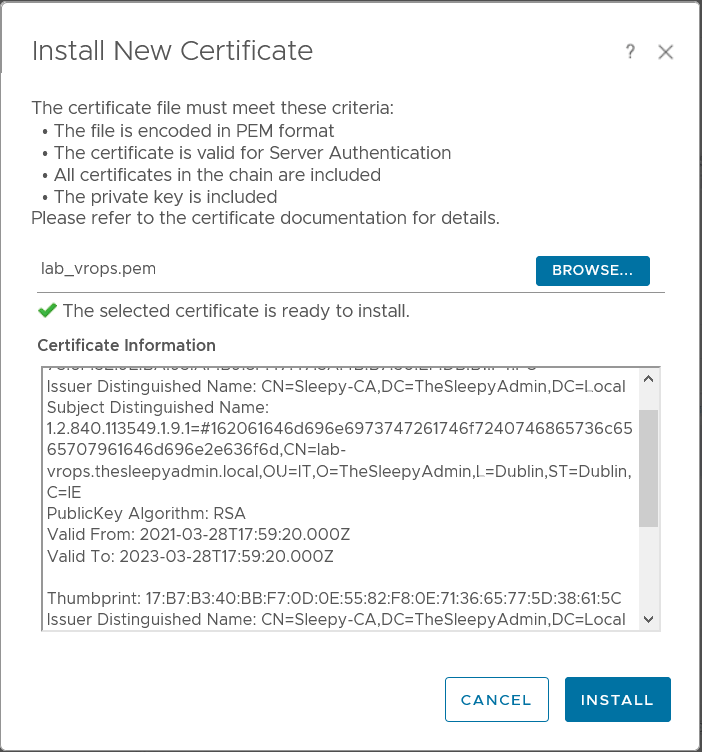Click the certificate info scrollbar thumb
702x752 pixels.
tap(648, 466)
